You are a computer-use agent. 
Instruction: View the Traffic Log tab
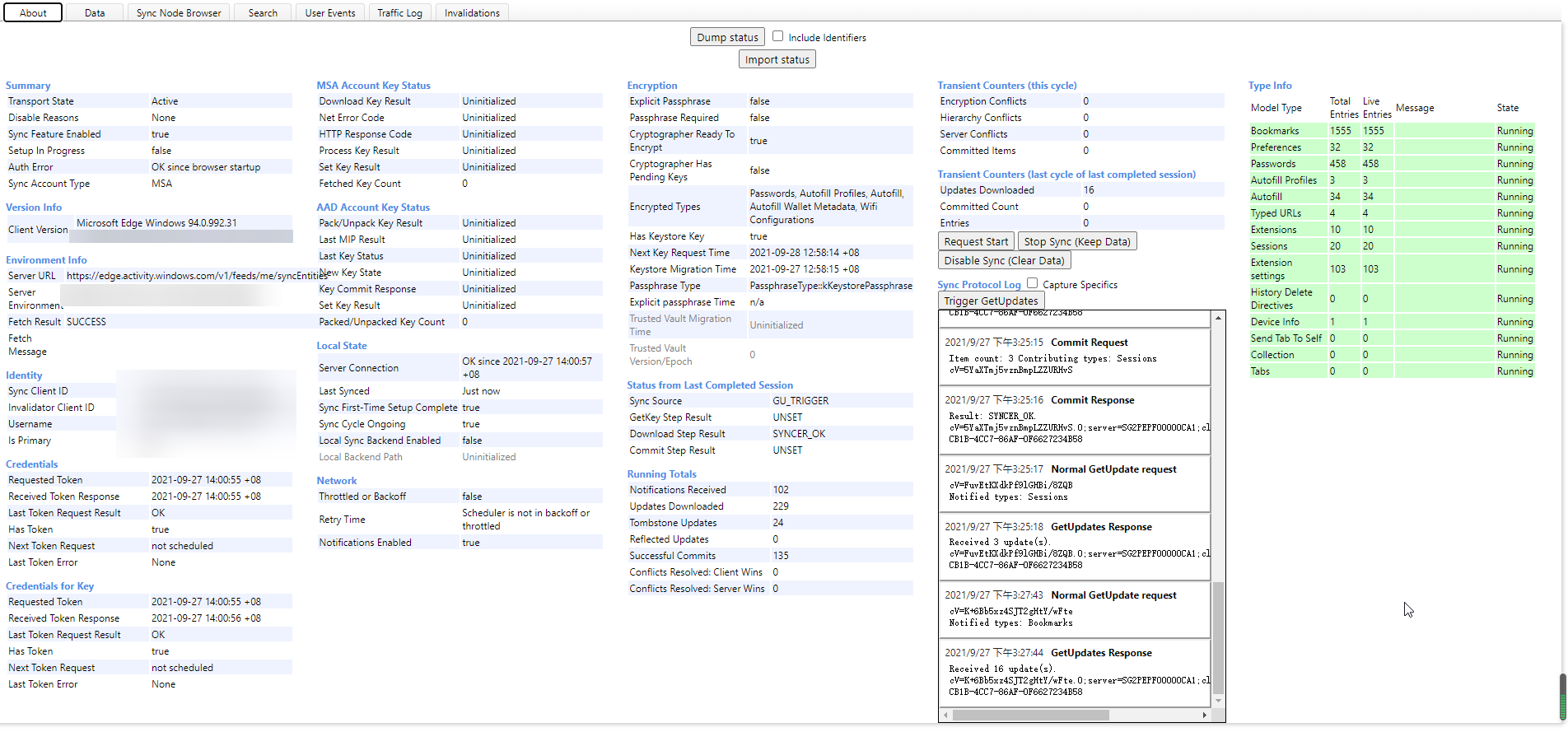[x=399, y=12]
